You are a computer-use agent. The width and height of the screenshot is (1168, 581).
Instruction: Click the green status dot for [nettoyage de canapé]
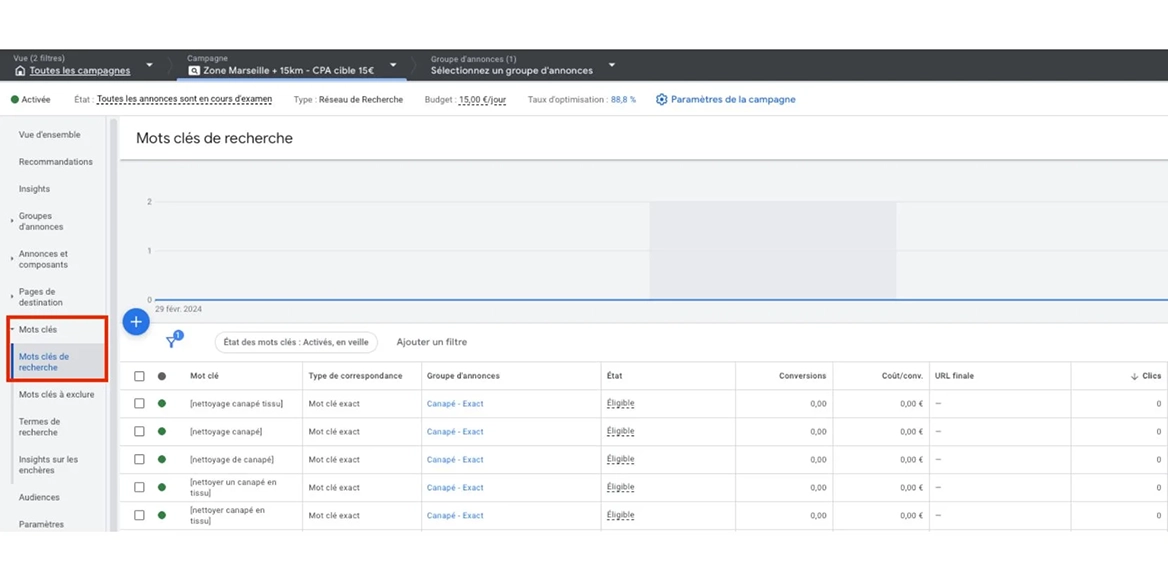pos(162,460)
